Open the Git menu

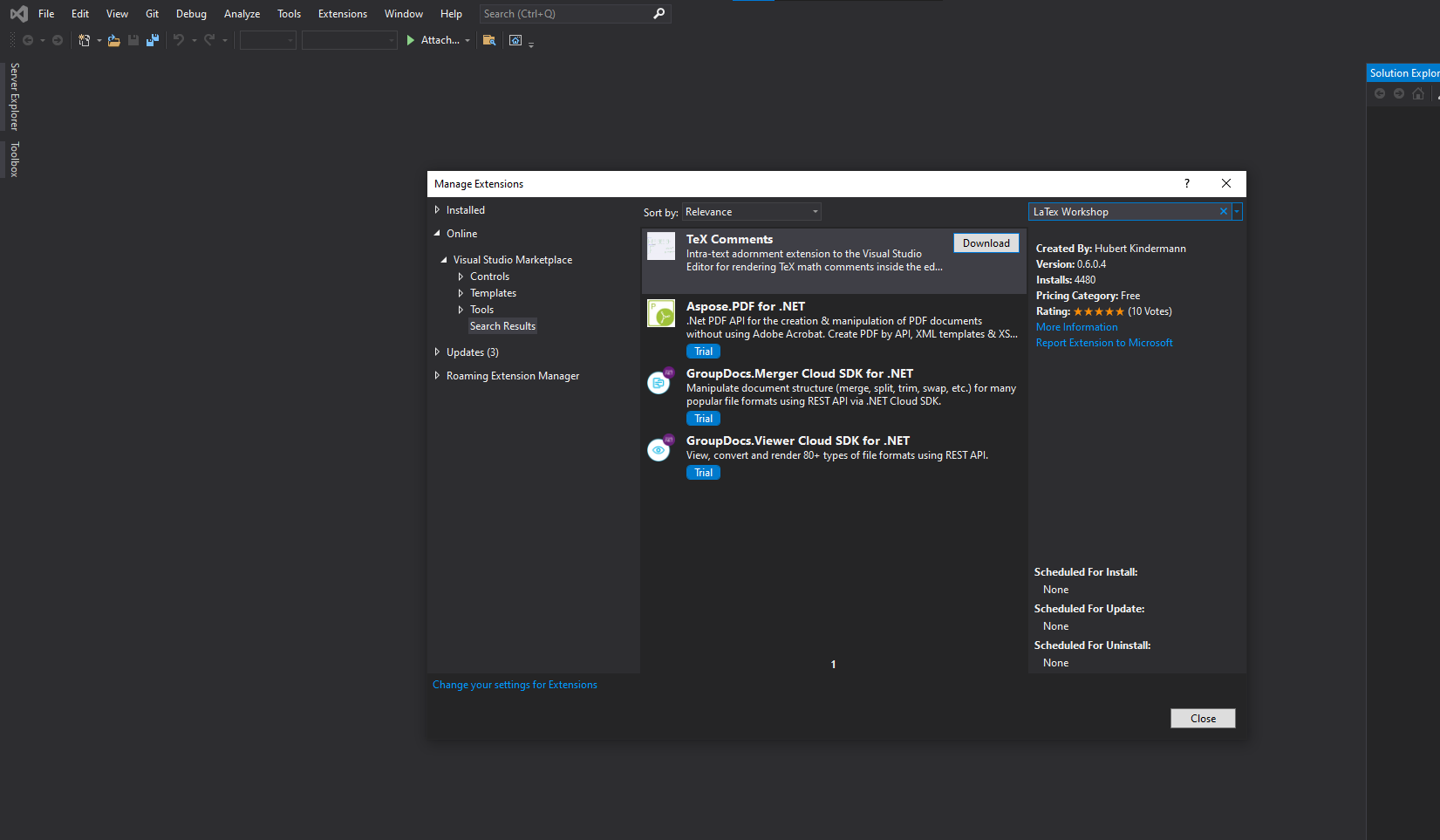coord(153,13)
